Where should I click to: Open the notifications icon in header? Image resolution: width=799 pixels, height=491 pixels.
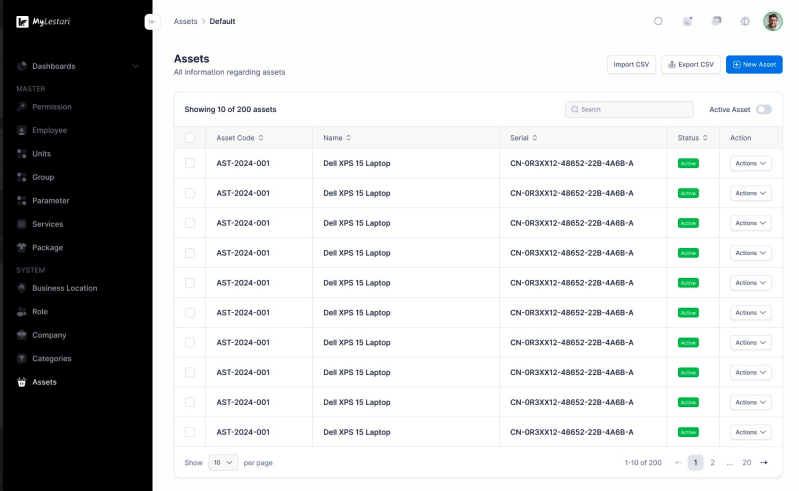coord(687,21)
